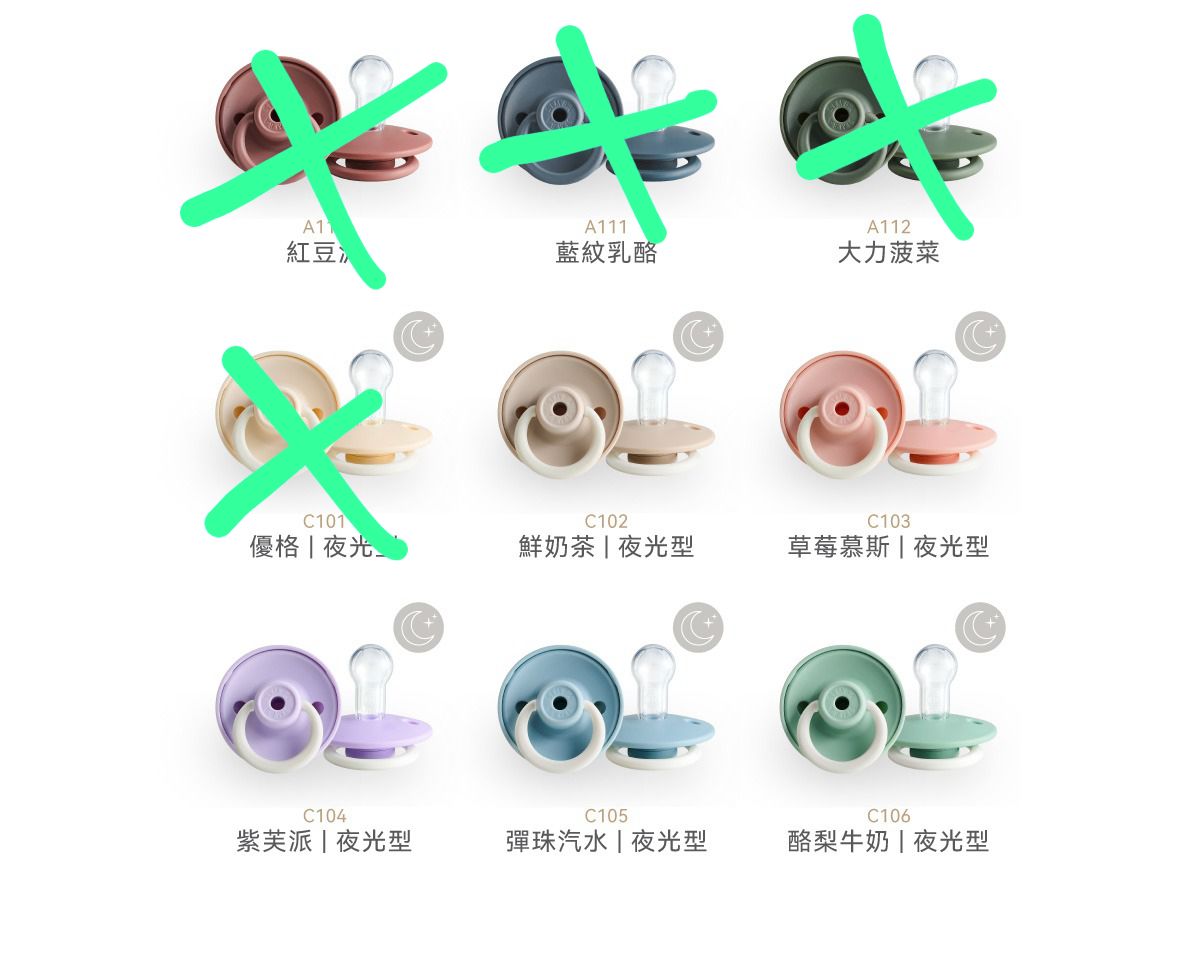The width and height of the screenshot is (1200, 973).
Task: Select the purple 紫芙派 pacifier image
Action: 324,708
